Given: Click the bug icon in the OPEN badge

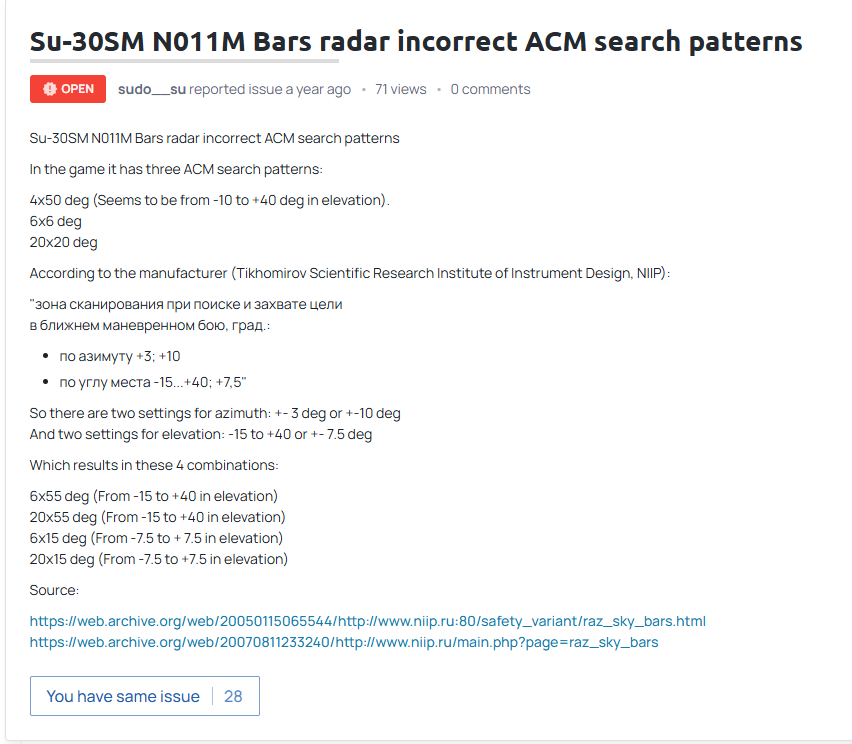Looking at the screenshot, I should tap(50, 89).
